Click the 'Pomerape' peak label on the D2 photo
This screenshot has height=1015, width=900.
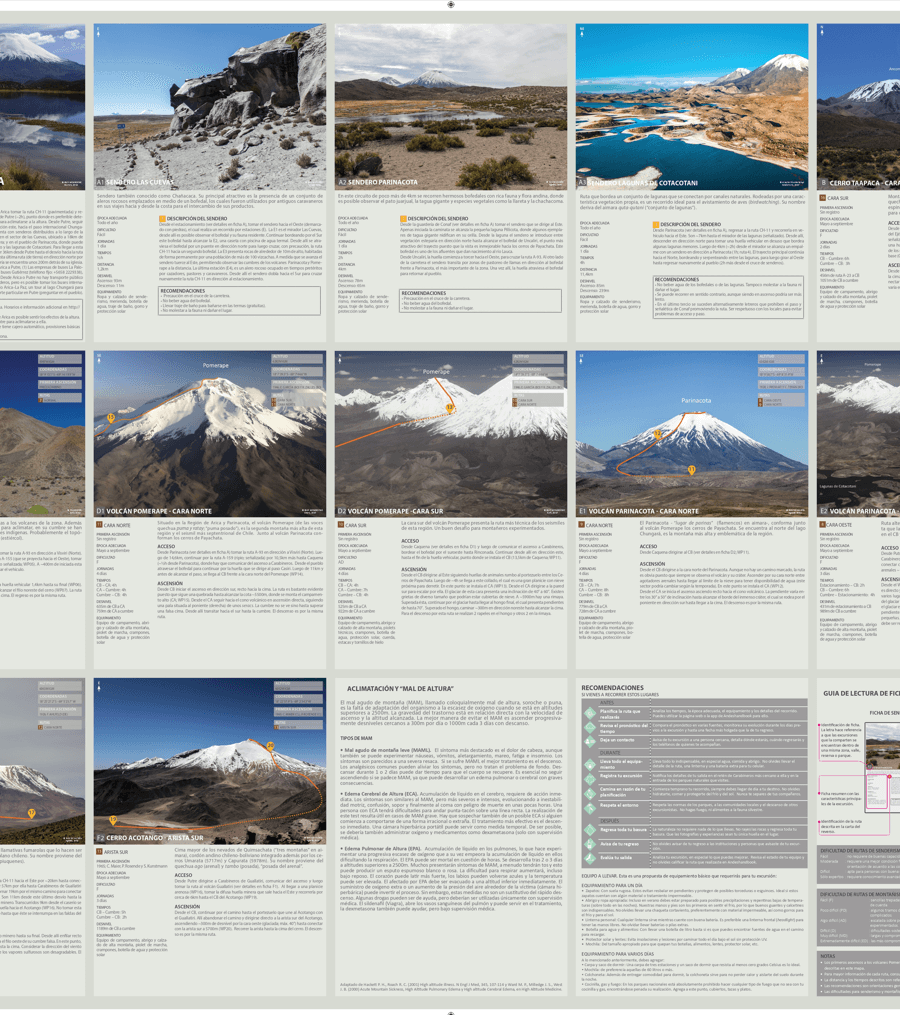pyautogui.click(x=436, y=372)
